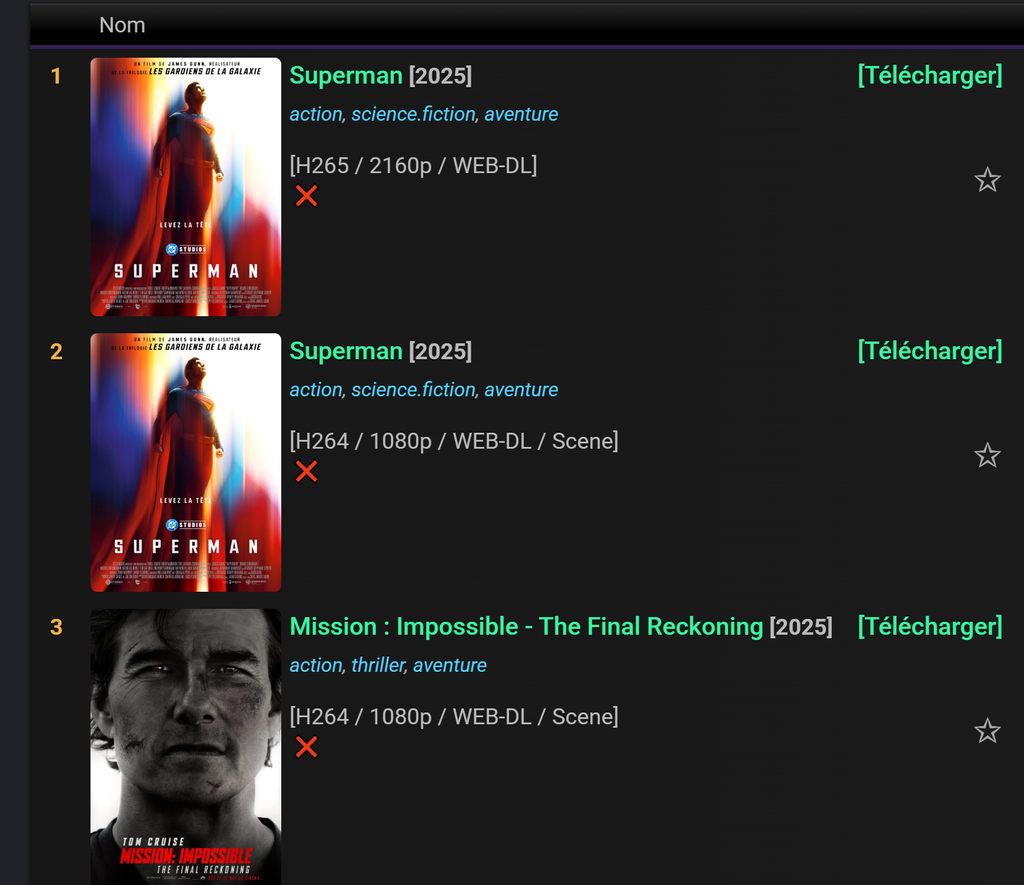The width and height of the screenshot is (1024, 885).
Task: Download the Superman 1080p Scene release
Action: (x=929, y=351)
